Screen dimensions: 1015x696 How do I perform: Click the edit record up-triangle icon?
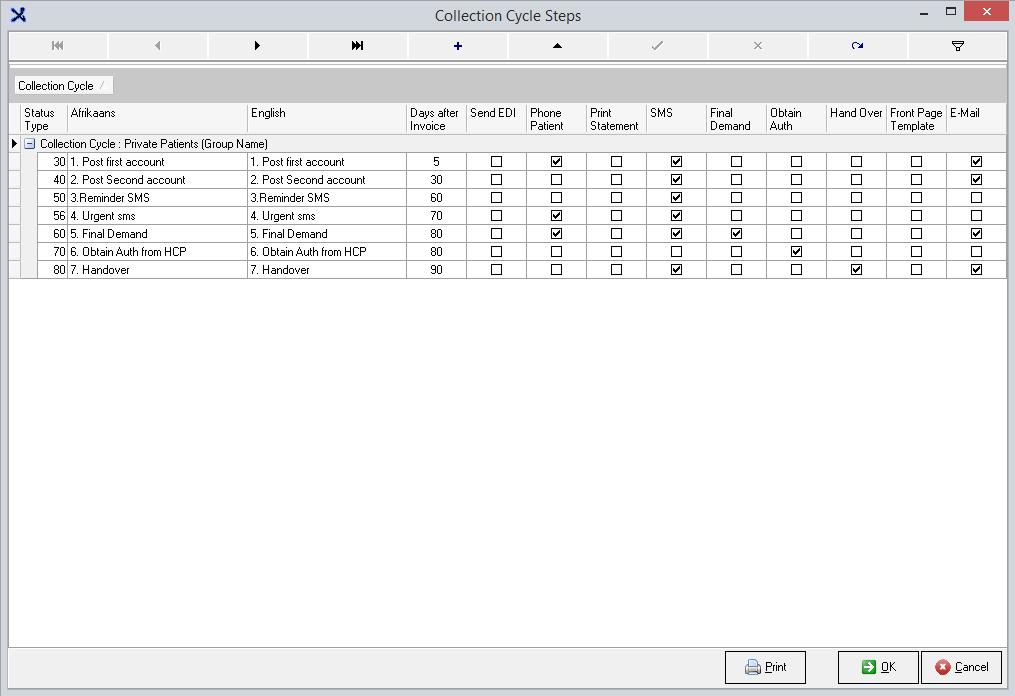pos(557,46)
